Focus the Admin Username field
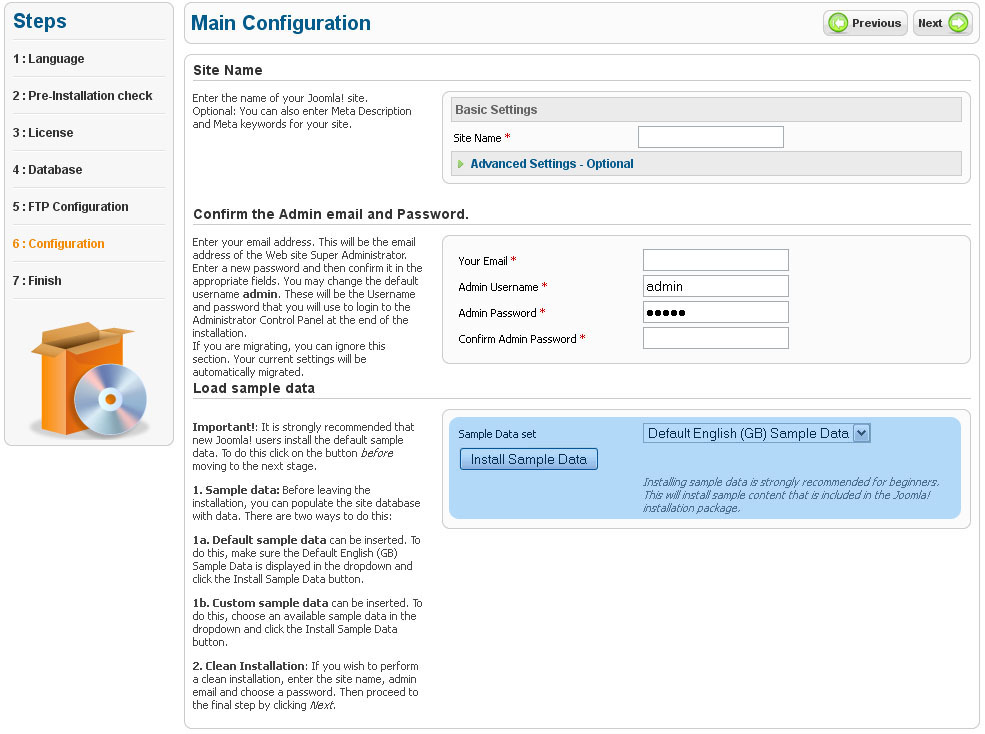Viewport: 985px width, 734px height. (x=715, y=286)
